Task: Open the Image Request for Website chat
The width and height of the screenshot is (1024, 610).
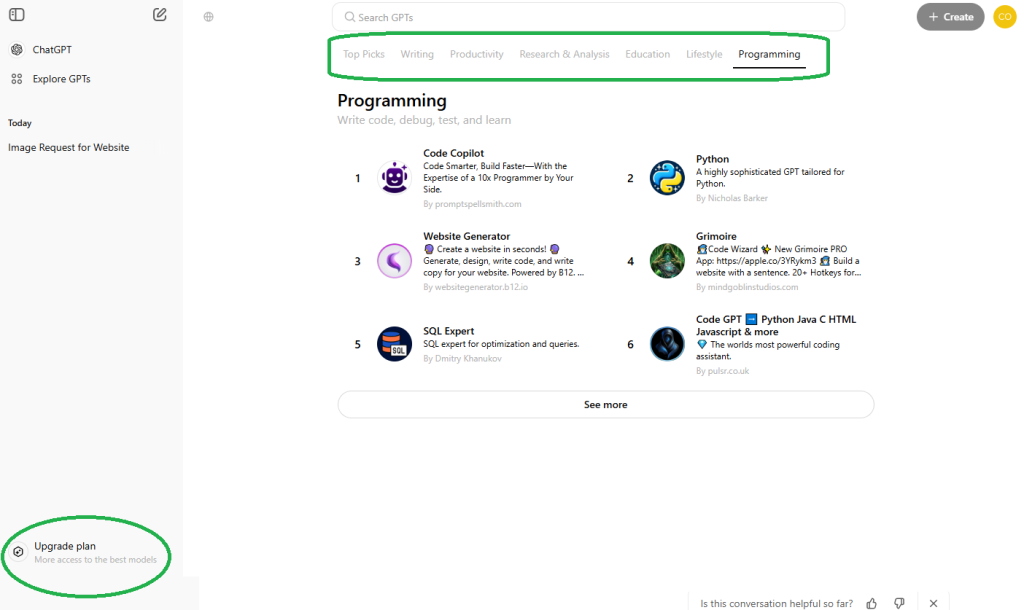Action: (x=69, y=148)
